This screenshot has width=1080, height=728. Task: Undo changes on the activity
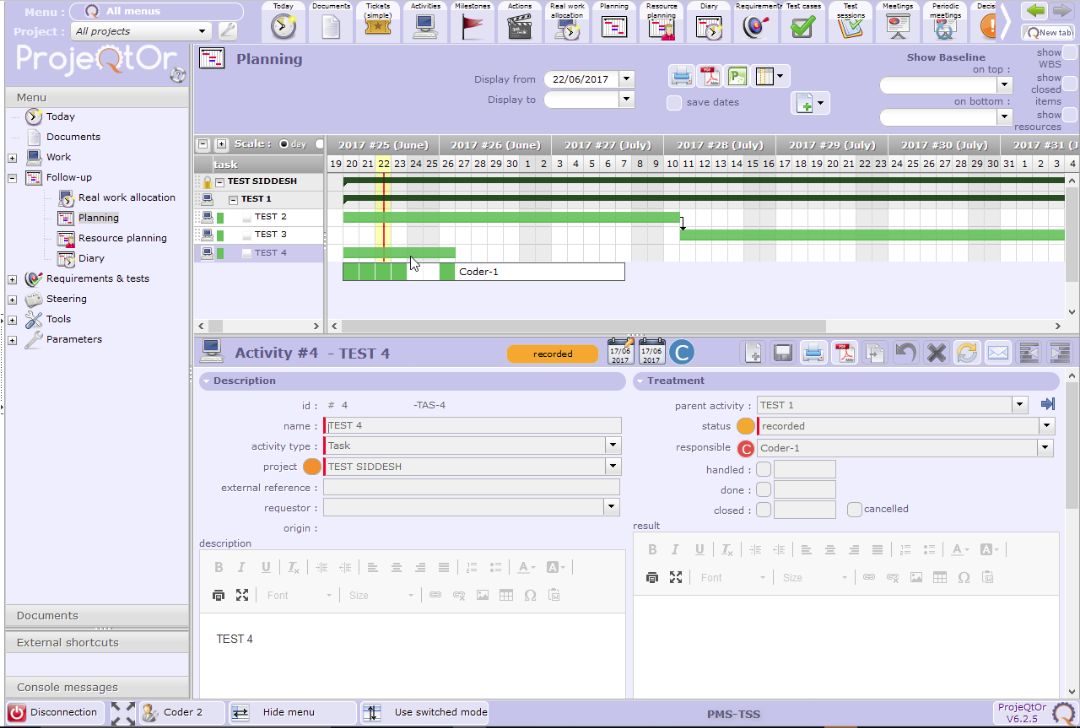[x=905, y=352]
